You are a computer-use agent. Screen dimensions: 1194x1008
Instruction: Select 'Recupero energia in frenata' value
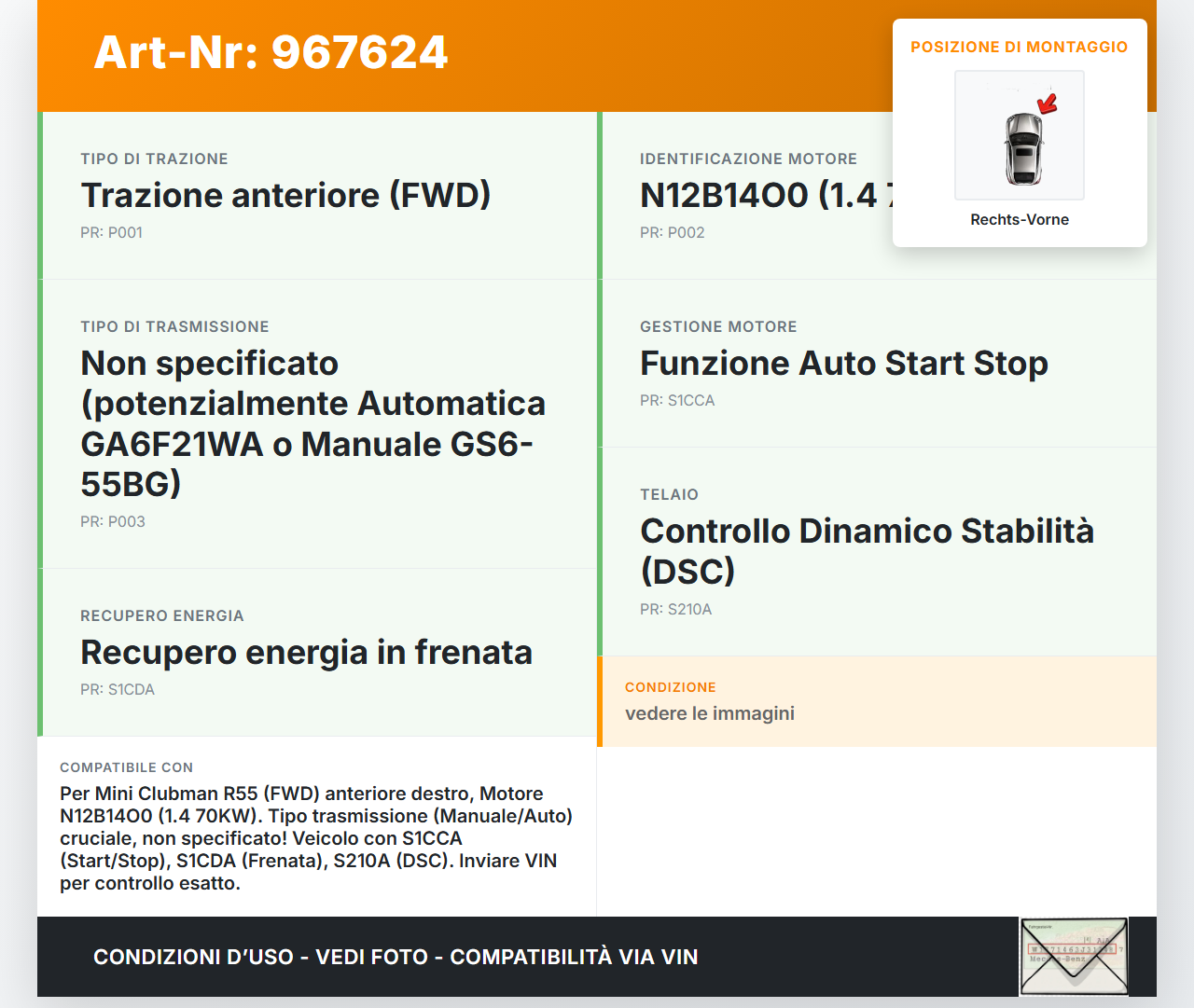pyautogui.click(x=306, y=652)
